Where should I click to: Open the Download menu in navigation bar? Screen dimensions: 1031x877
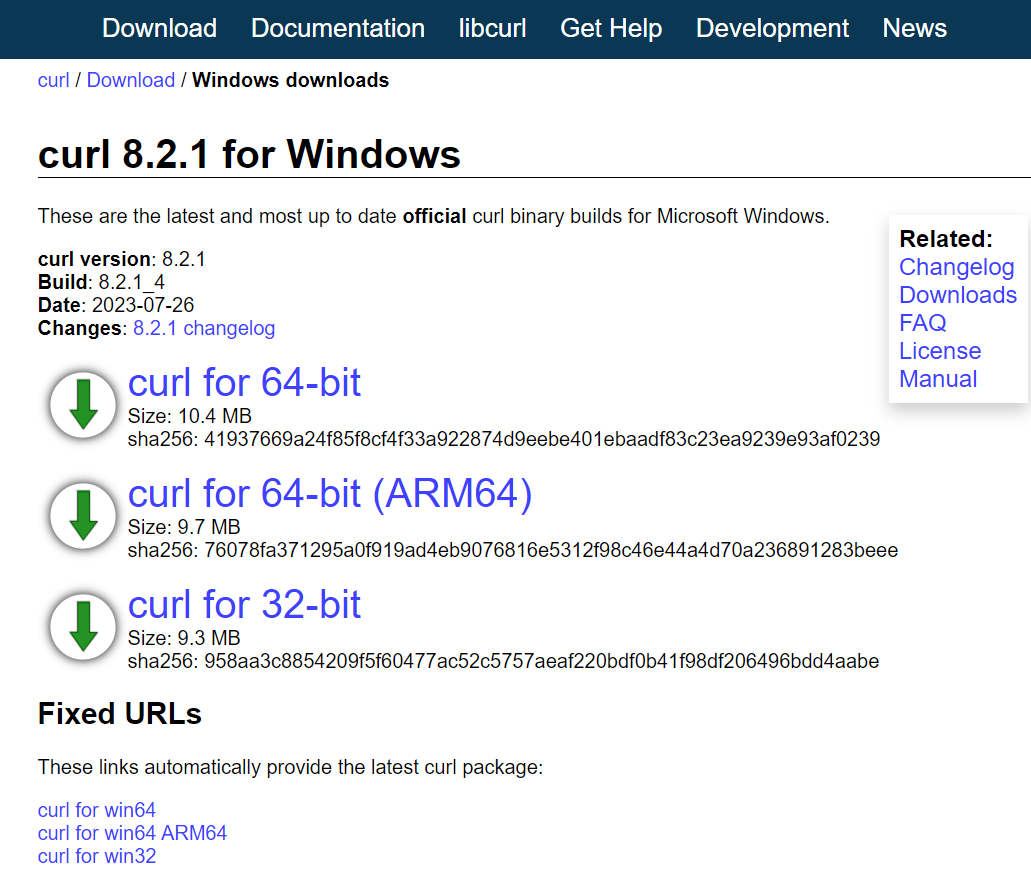(x=159, y=28)
